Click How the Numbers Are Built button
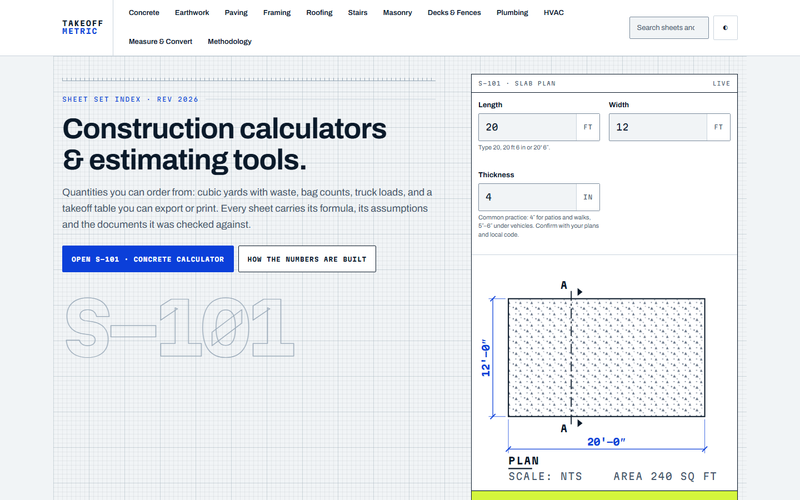This screenshot has width=800, height=500. pyautogui.click(x=307, y=259)
